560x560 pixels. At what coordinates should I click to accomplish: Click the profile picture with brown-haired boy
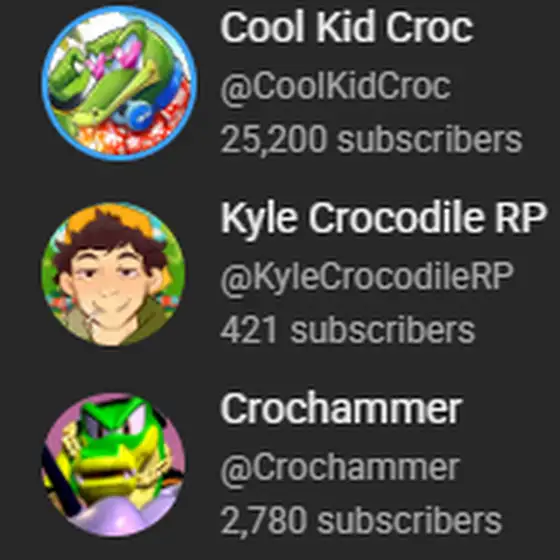pos(113,274)
